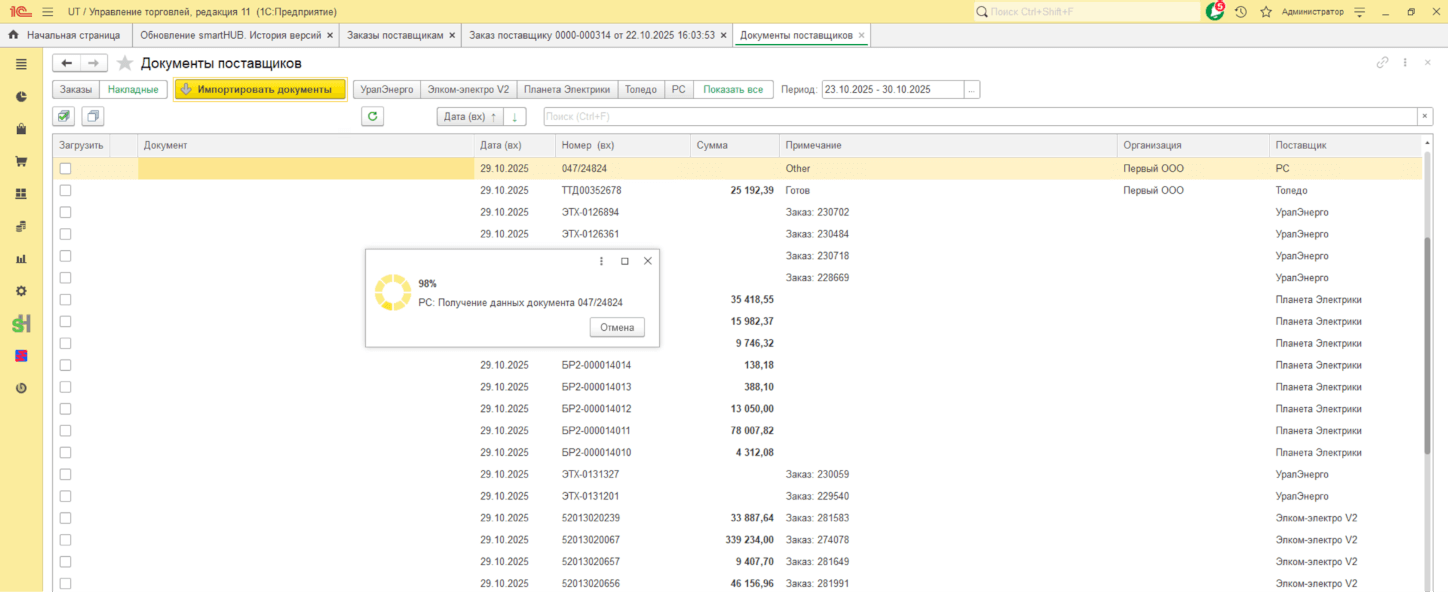Screen dimensions: 1448x592
Task: Check the row with number ТТД00352678
Action: pos(66,190)
